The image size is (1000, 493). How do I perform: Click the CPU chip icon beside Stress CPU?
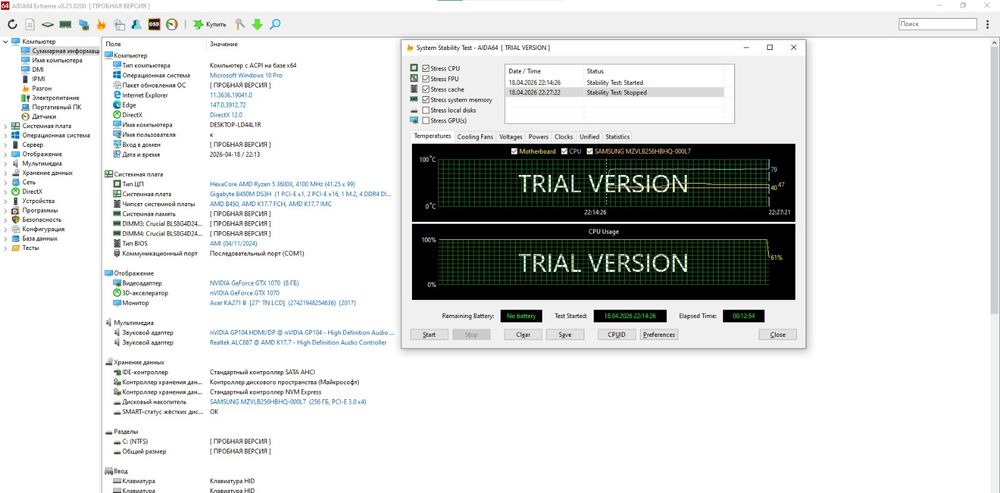tap(414, 68)
